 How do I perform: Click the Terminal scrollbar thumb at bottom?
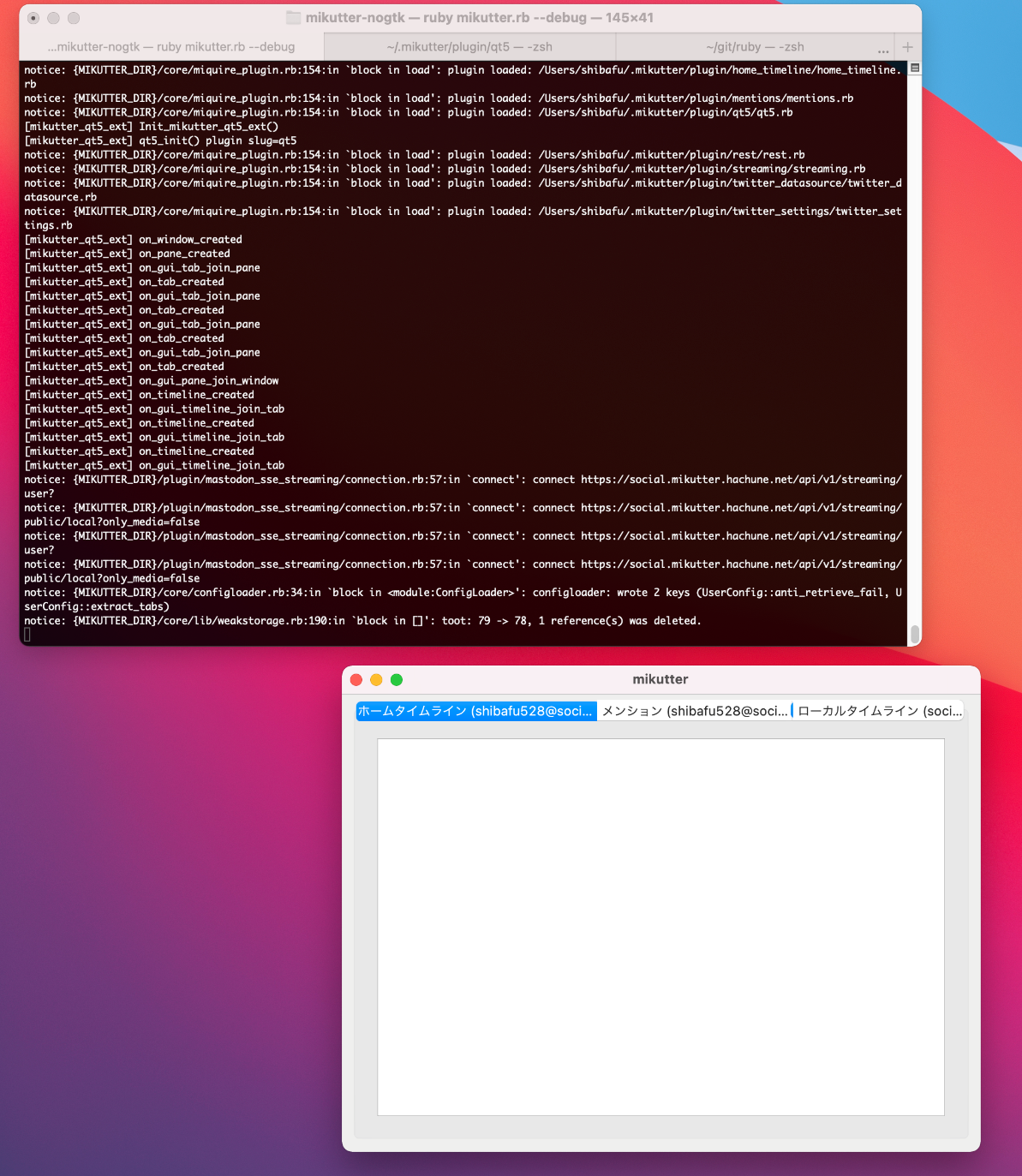pyautogui.click(x=915, y=634)
